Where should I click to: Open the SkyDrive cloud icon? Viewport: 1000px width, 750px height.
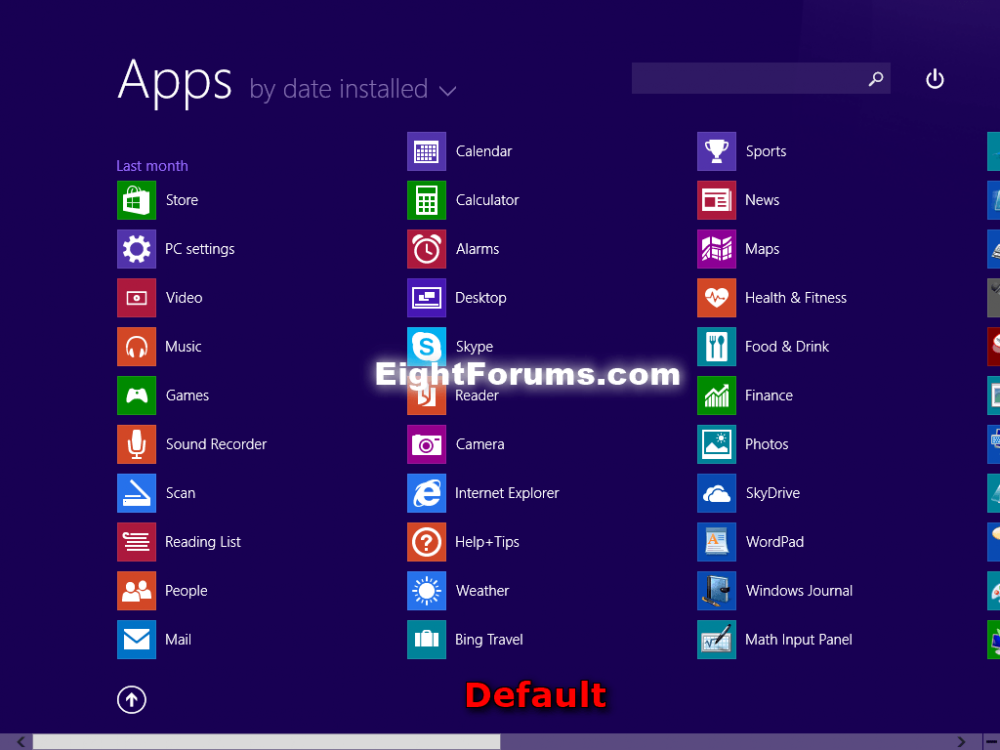pos(717,493)
